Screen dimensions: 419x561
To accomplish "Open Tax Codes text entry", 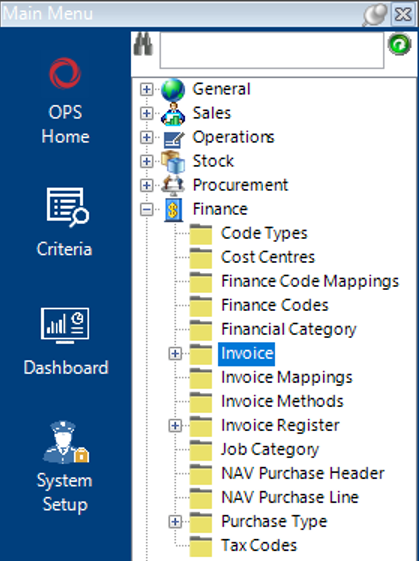I will coord(259,545).
